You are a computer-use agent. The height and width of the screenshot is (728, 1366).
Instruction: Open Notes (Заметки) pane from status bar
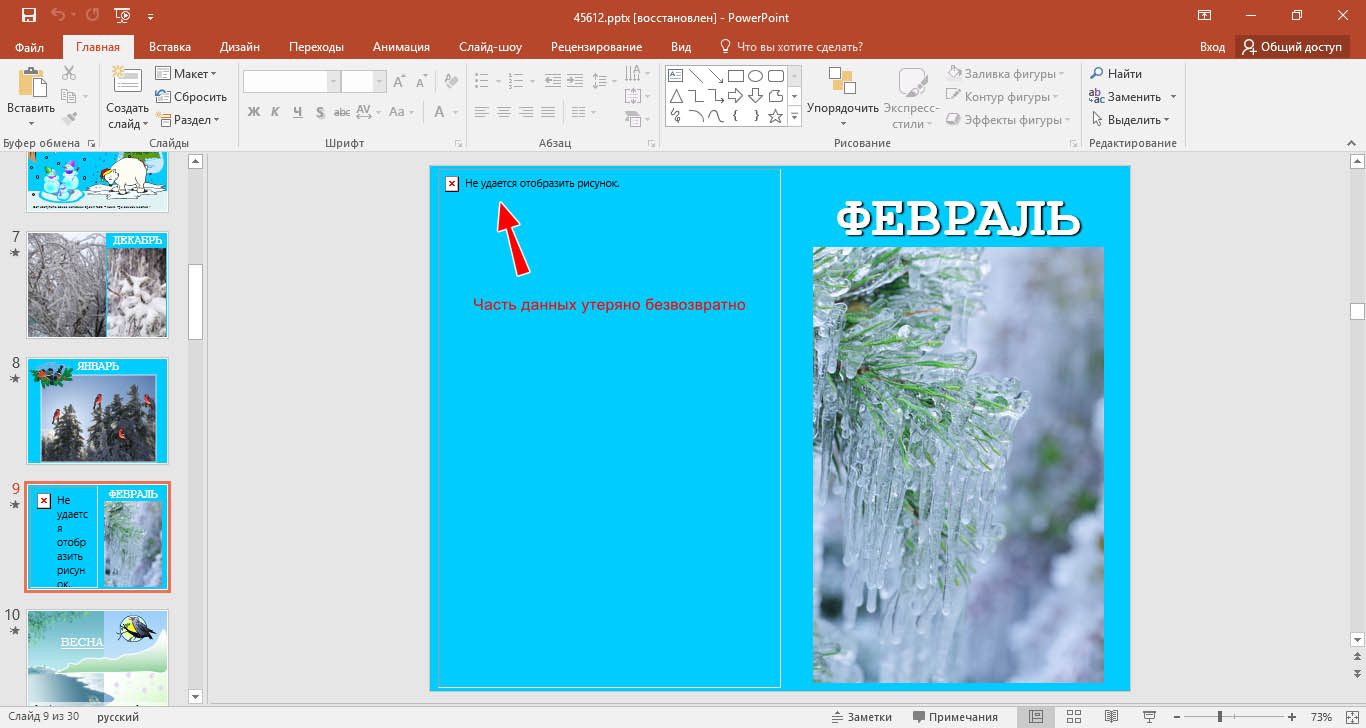861,717
